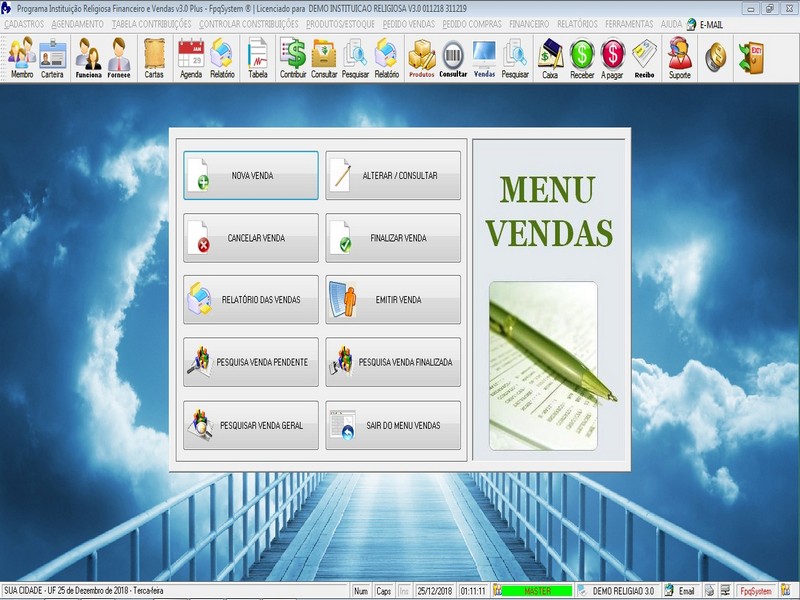
Task: Click the SUA CIDADE date text
Action: [84, 590]
